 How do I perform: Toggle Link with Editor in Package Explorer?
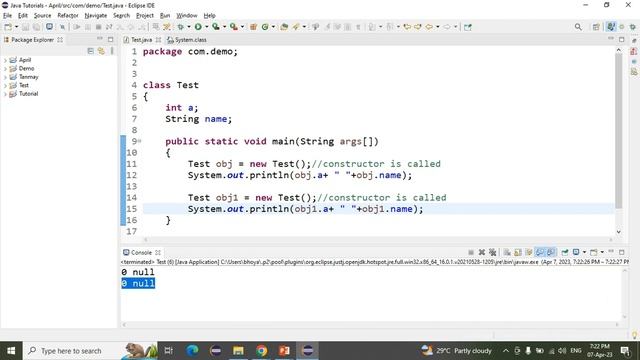tap(101, 51)
